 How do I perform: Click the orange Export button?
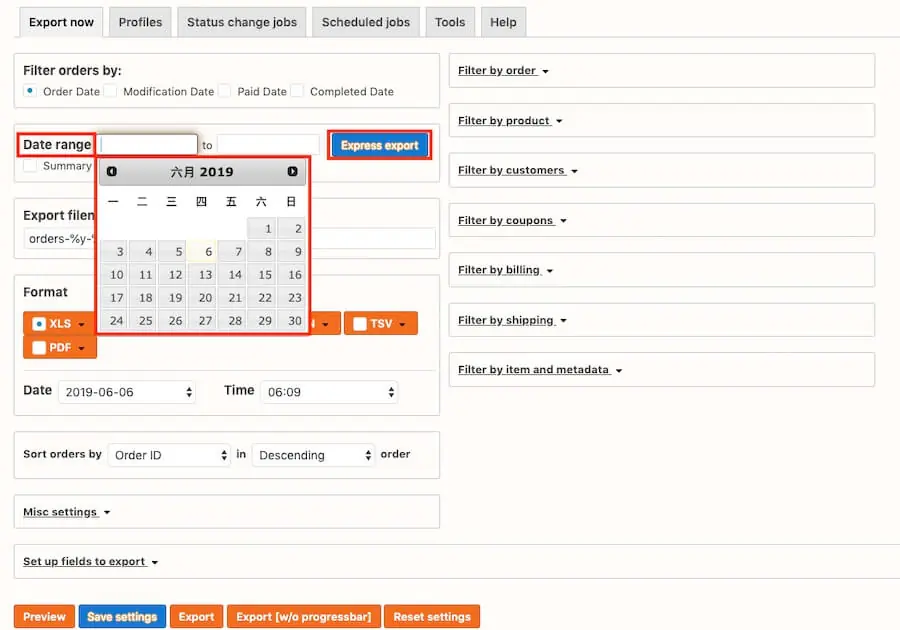tap(196, 617)
